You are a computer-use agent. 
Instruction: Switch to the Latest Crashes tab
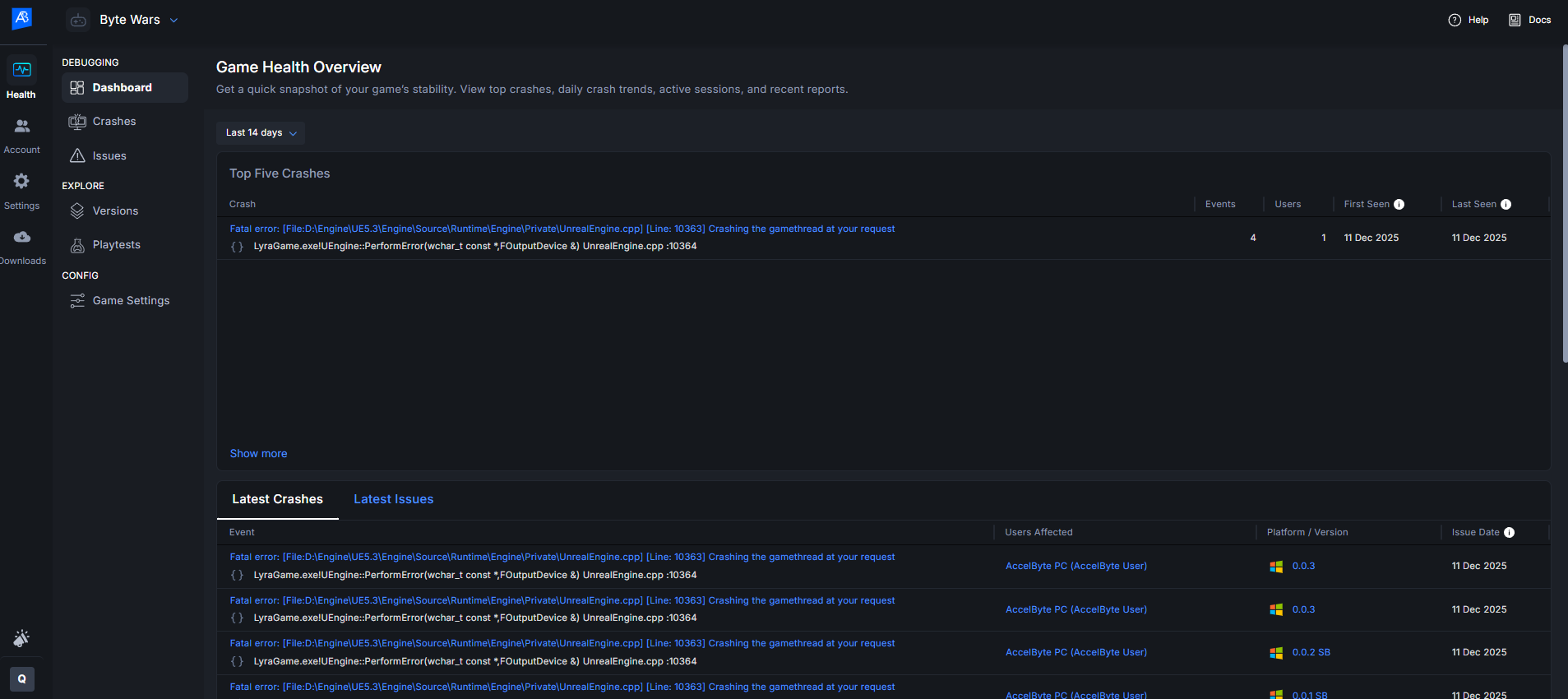(277, 499)
